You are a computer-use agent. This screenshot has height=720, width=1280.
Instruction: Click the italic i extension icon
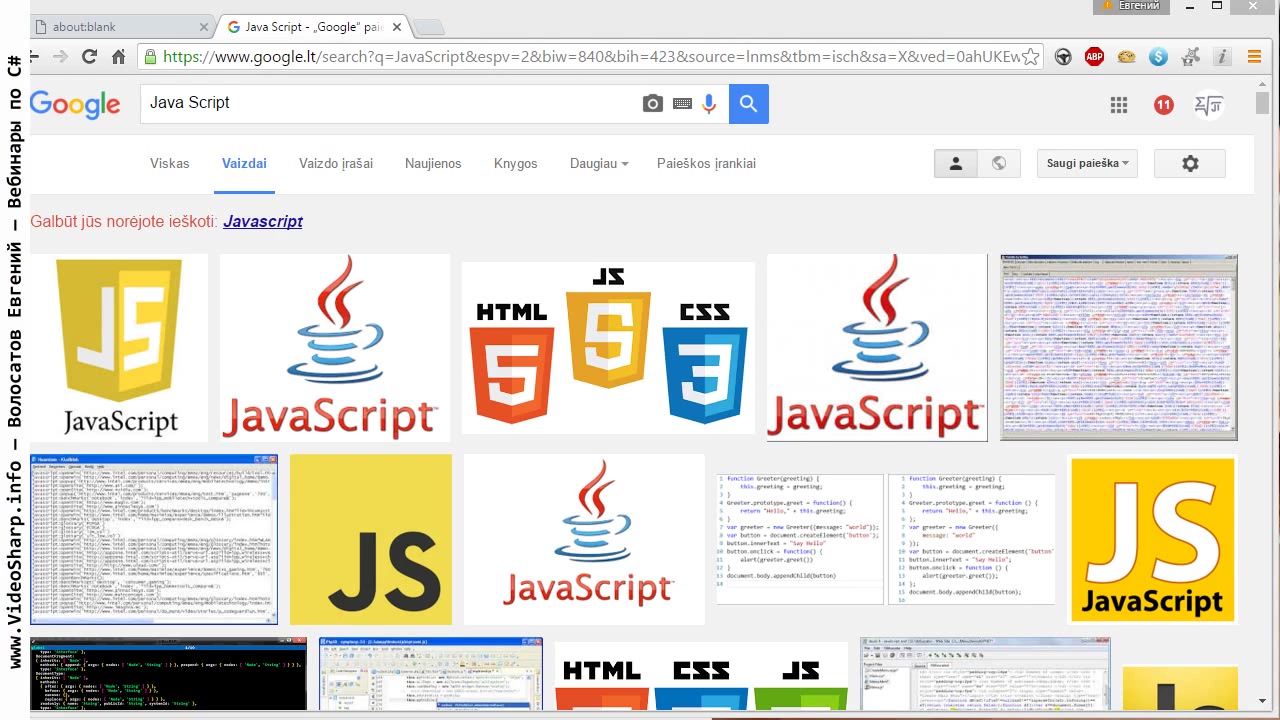click(x=1222, y=57)
